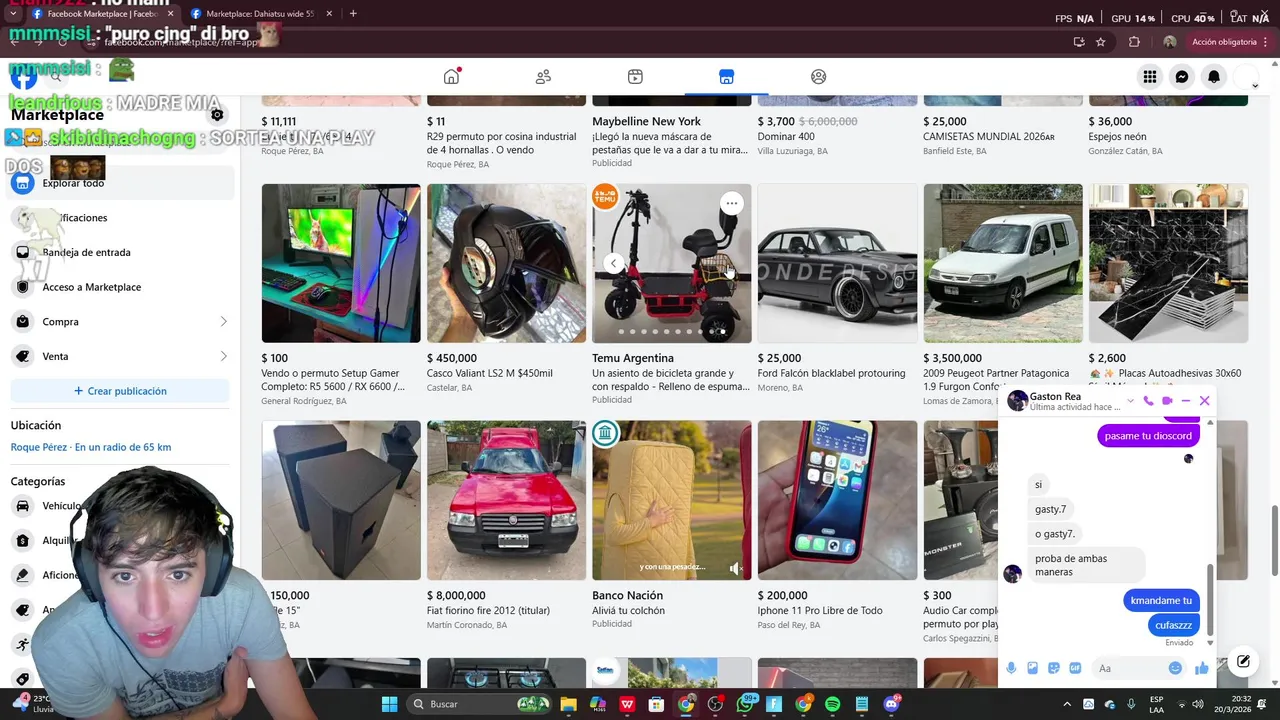1280x720 pixels.
Task: Switch to Daihatsu wide 55 Marketplace tab
Action: click(260, 14)
